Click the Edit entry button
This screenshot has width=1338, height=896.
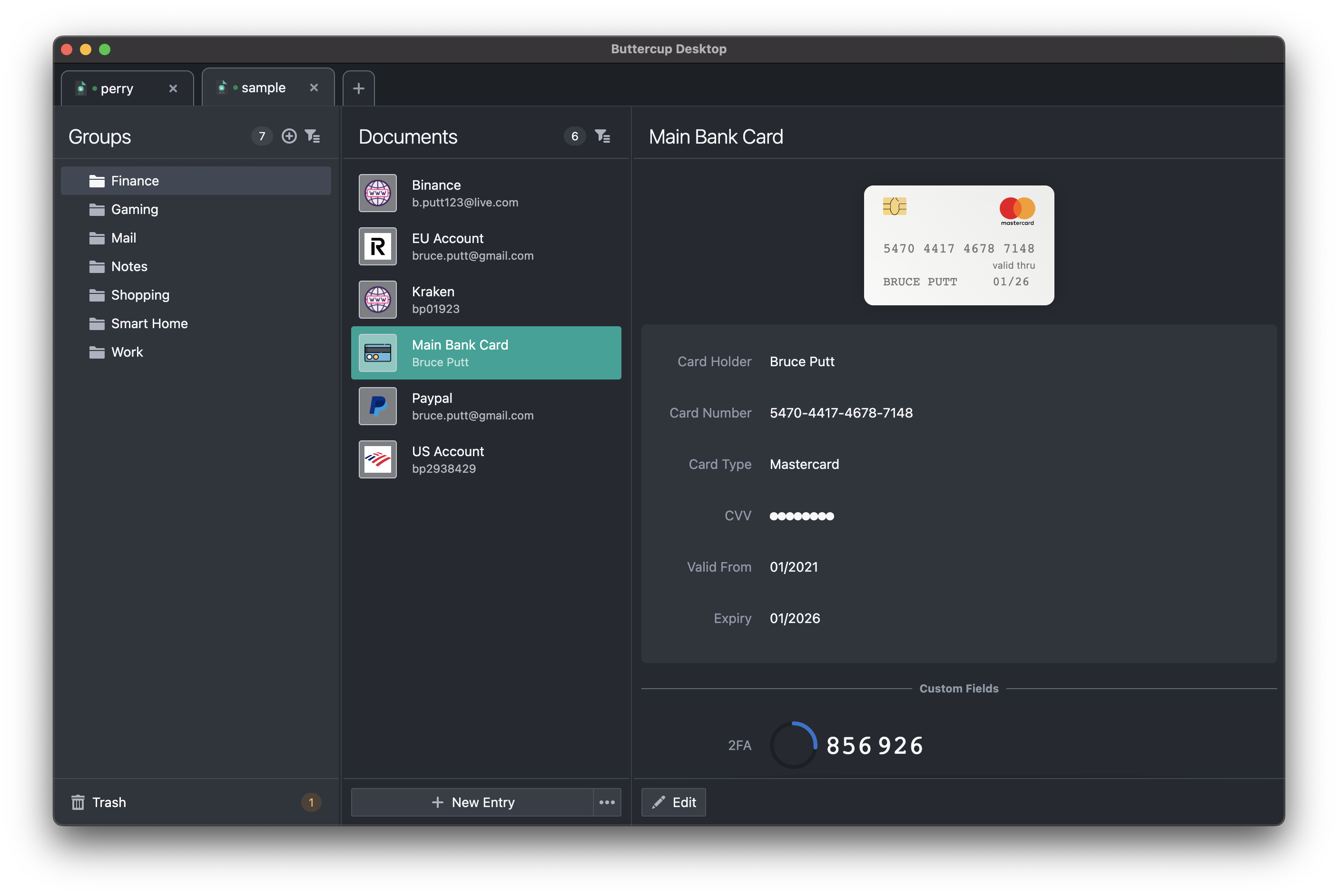pos(673,802)
